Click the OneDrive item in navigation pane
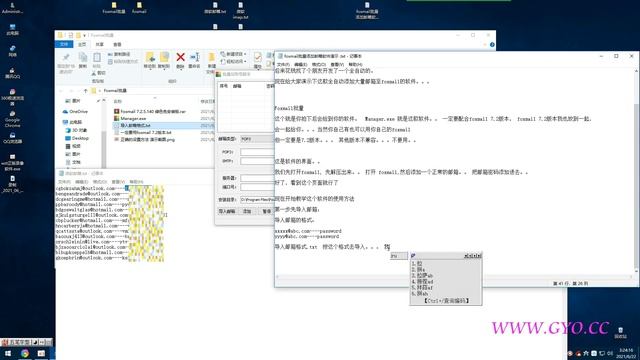Viewport: 640px width, 360px height. [75, 111]
